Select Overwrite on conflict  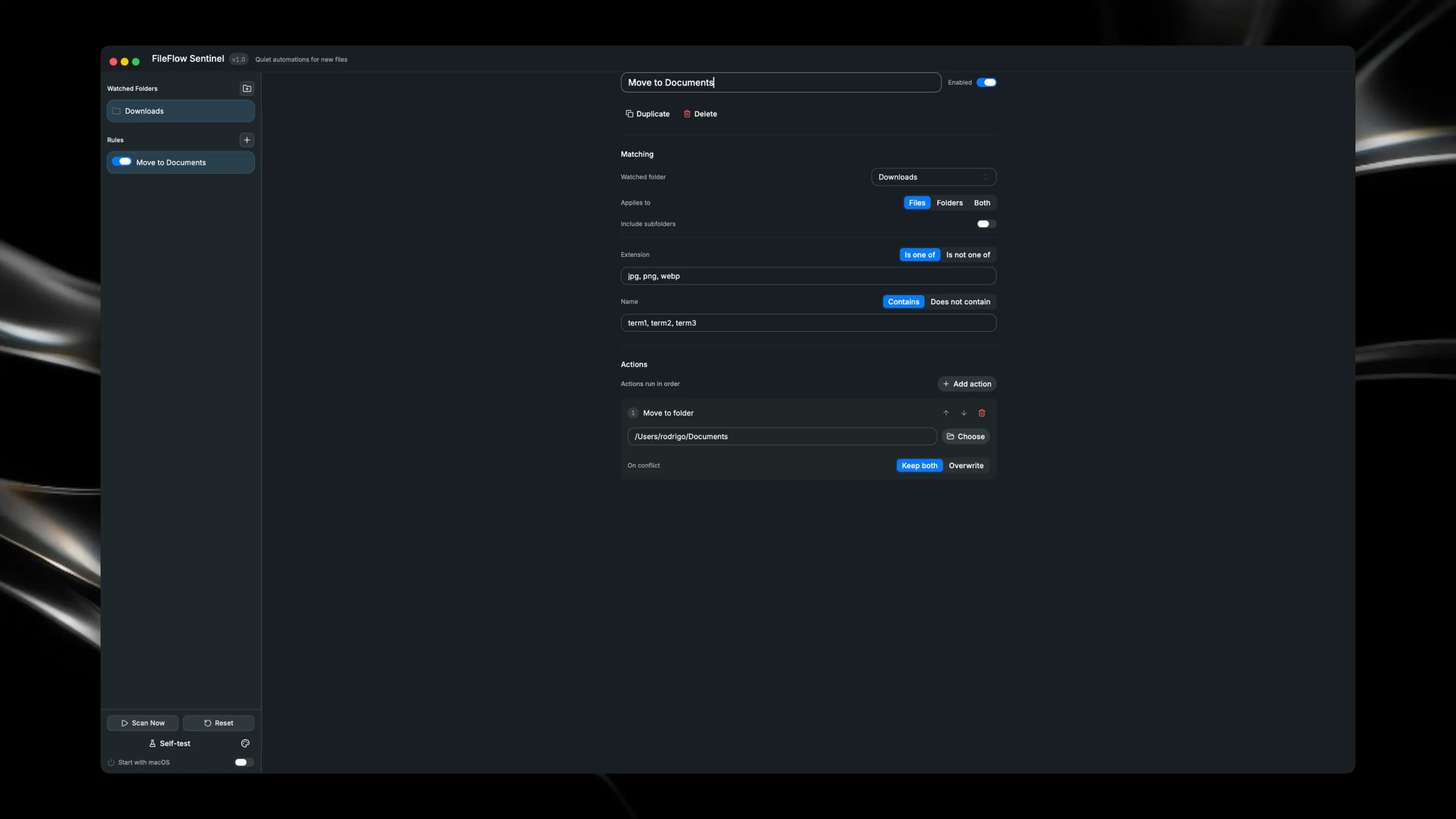[x=966, y=466]
